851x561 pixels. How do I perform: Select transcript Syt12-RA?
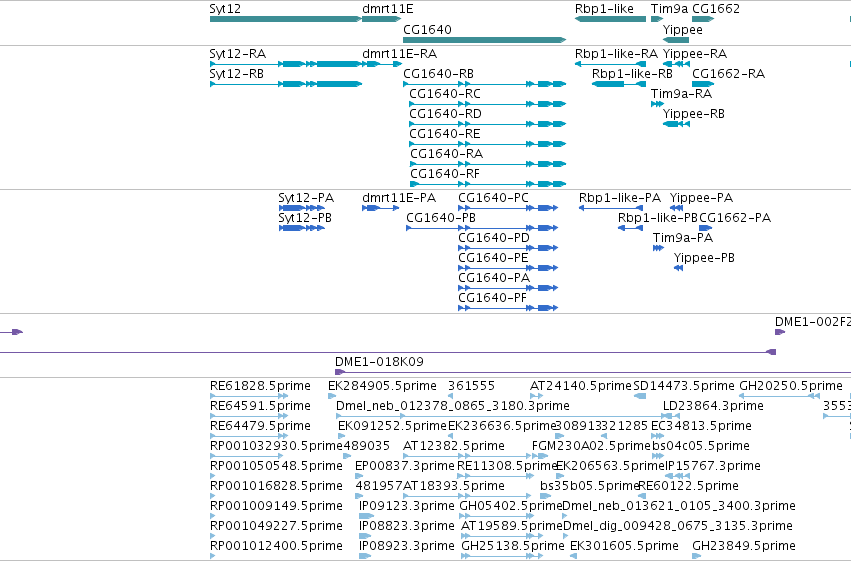[285, 64]
